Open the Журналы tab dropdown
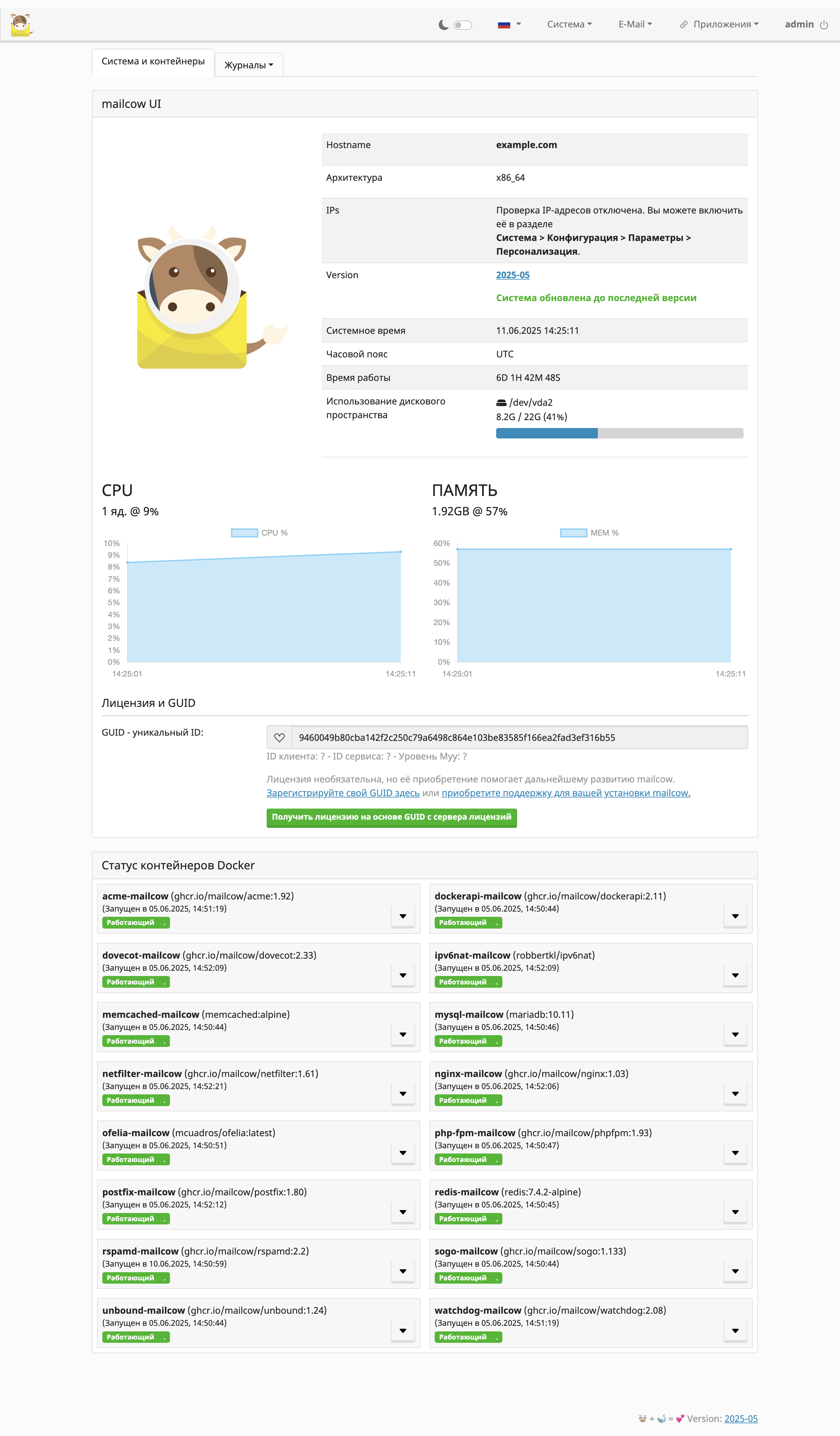 click(x=249, y=65)
